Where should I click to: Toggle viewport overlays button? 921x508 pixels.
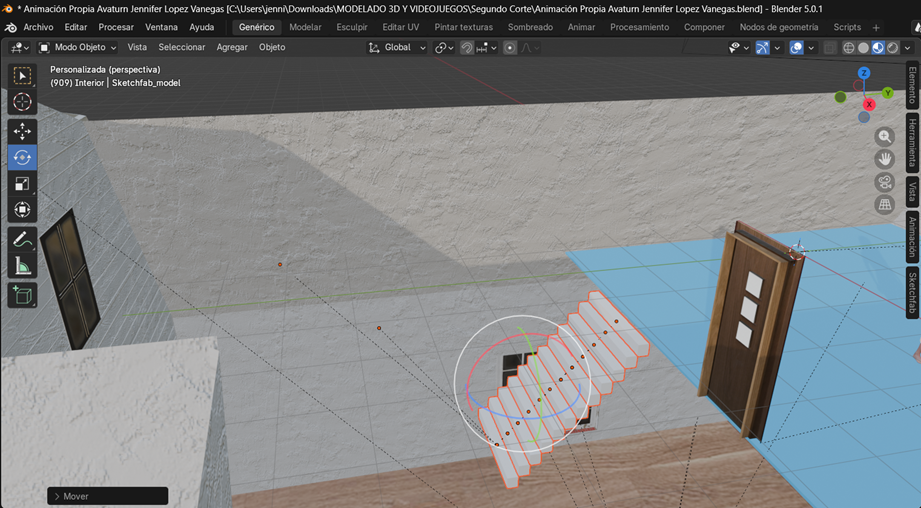[x=796, y=47]
